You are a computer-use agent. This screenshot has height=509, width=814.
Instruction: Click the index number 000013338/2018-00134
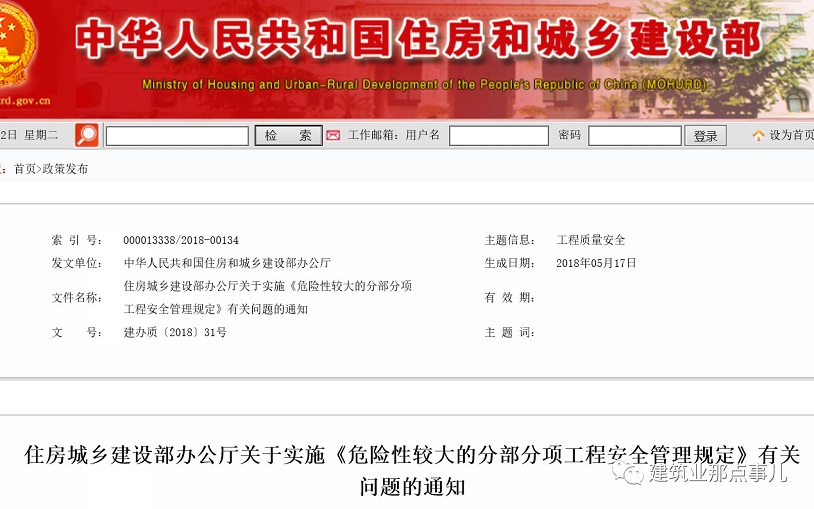(x=181, y=240)
